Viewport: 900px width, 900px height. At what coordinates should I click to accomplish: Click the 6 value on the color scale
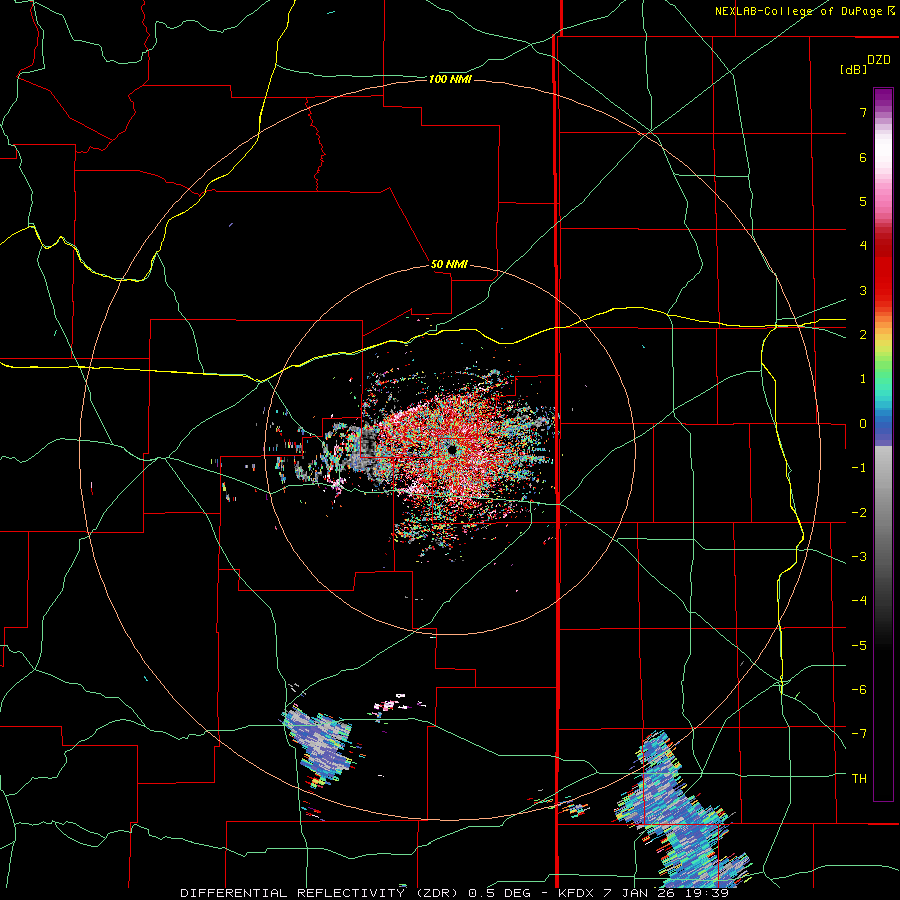click(863, 157)
